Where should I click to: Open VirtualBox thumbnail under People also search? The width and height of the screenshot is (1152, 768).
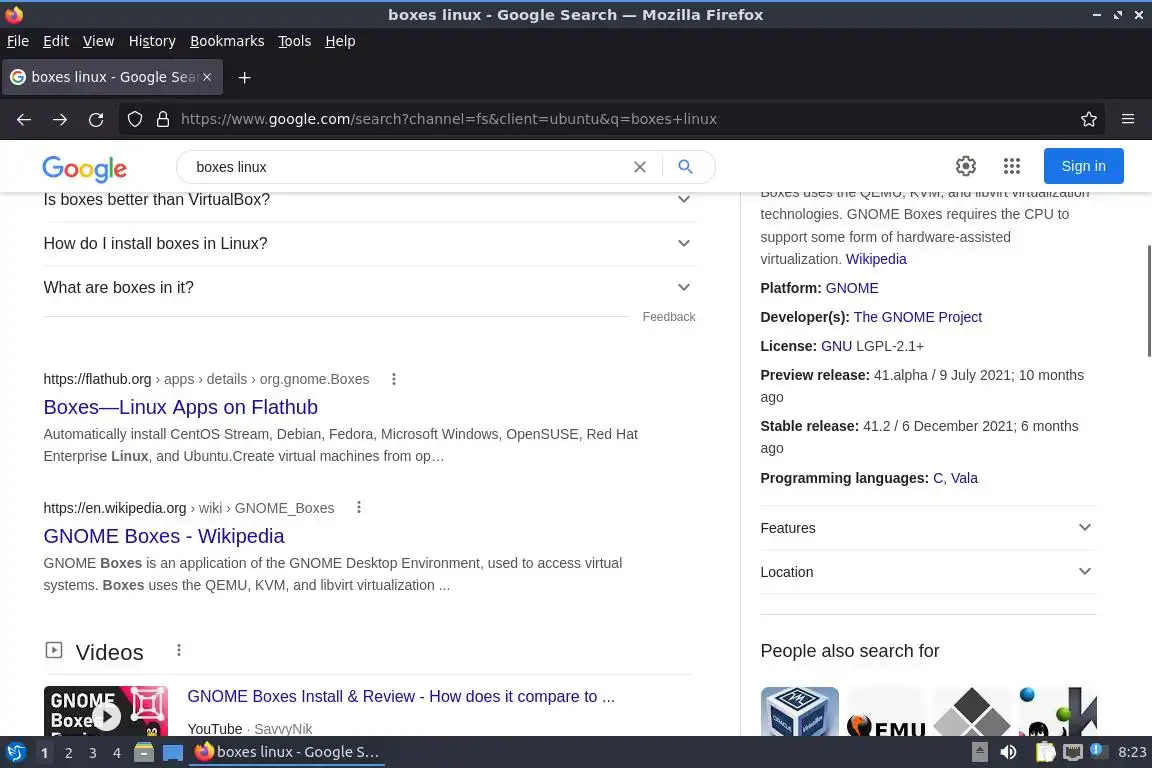point(799,711)
